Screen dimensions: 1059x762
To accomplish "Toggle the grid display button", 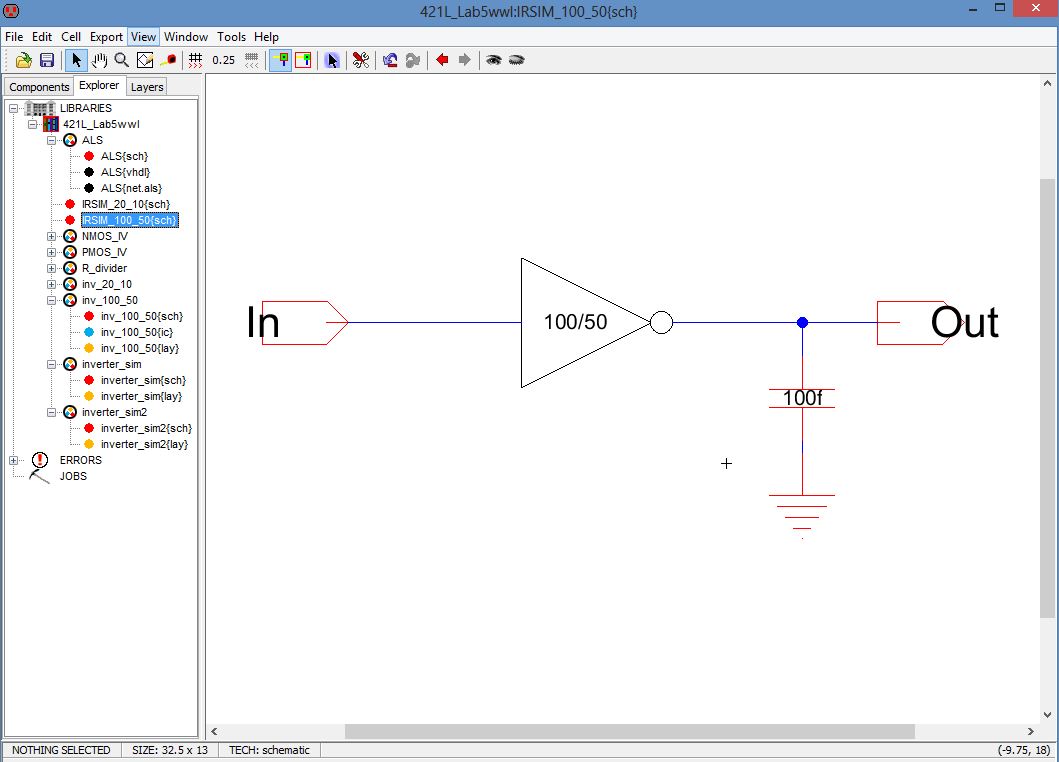I will click(x=196, y=60).
